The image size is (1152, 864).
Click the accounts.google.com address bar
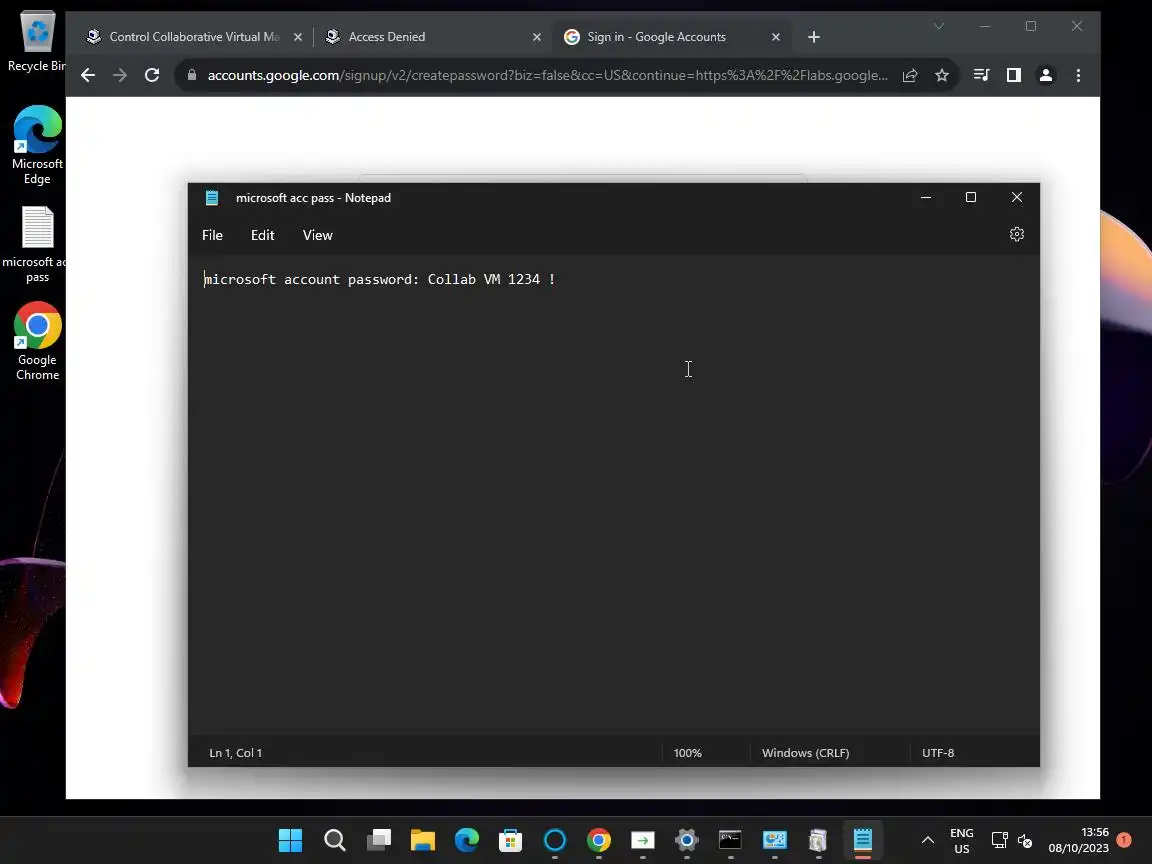click(x=547, y=75)
